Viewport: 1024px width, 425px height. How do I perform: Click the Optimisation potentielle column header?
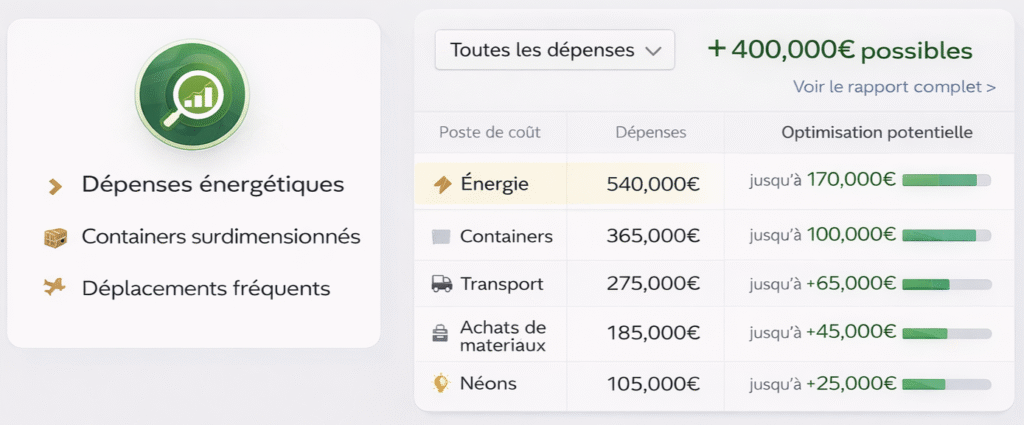click(876, 132)
